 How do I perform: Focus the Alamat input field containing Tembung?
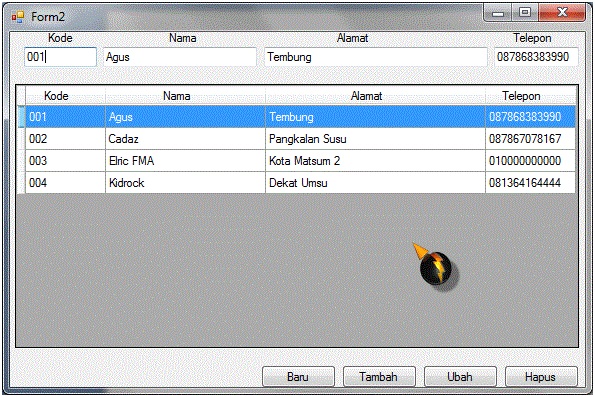(376, 57)
